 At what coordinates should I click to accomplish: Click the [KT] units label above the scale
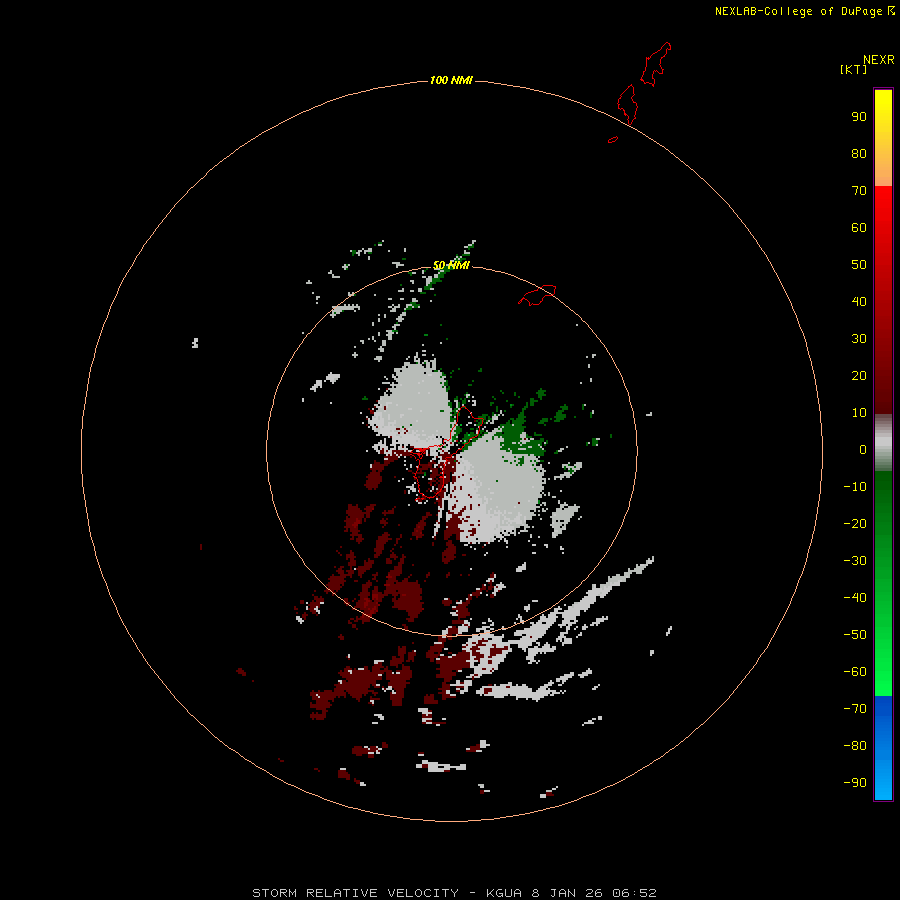coord(853,69)
